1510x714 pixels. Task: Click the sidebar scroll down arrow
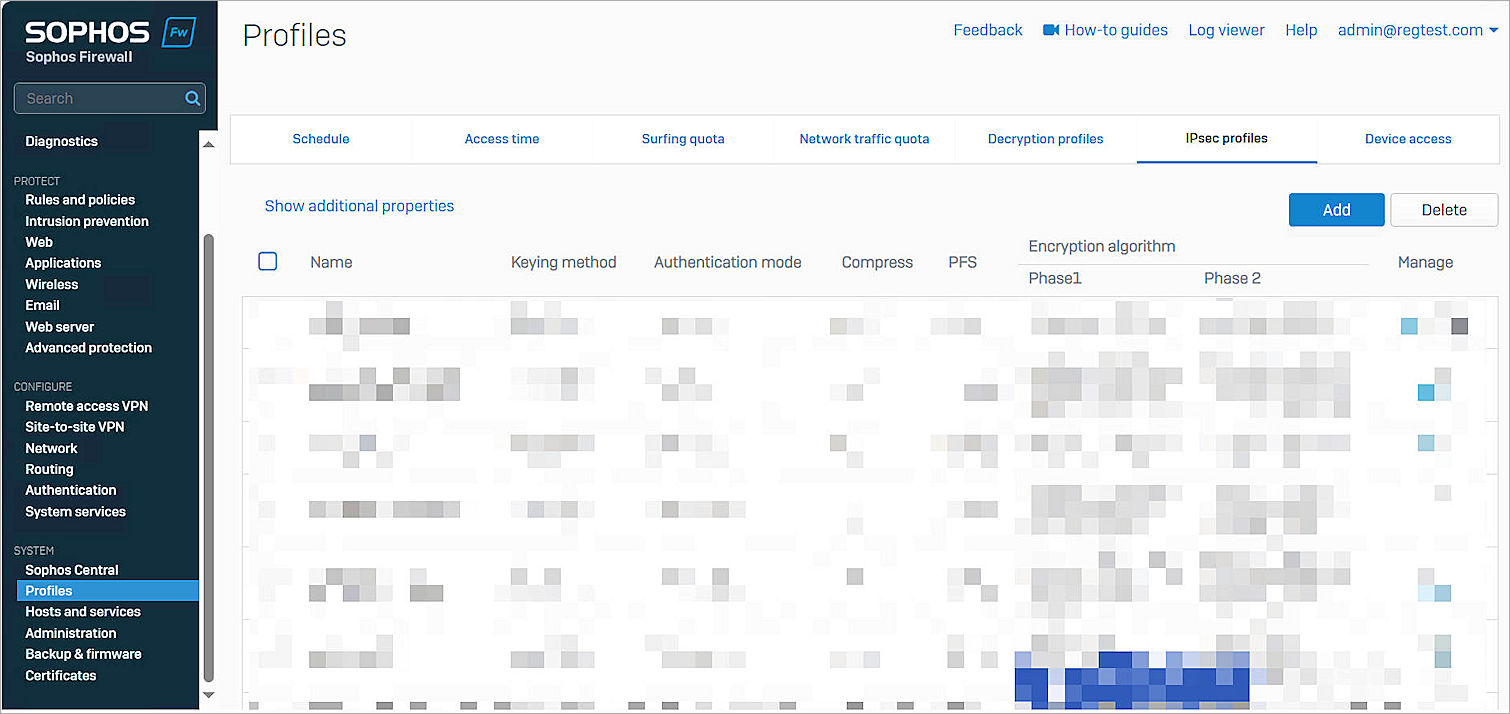208,694
